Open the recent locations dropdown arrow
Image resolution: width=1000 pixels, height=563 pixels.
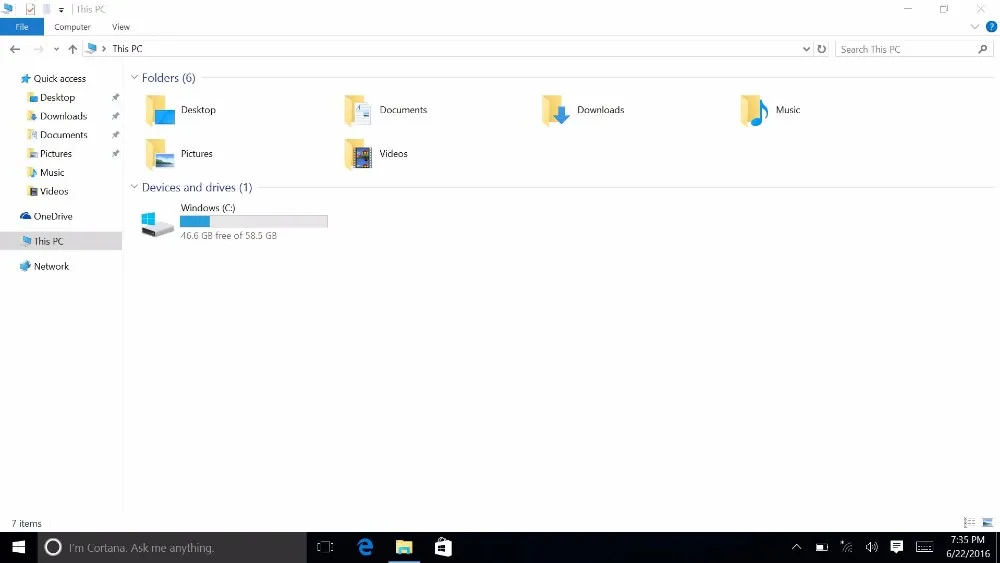[56, 49]
